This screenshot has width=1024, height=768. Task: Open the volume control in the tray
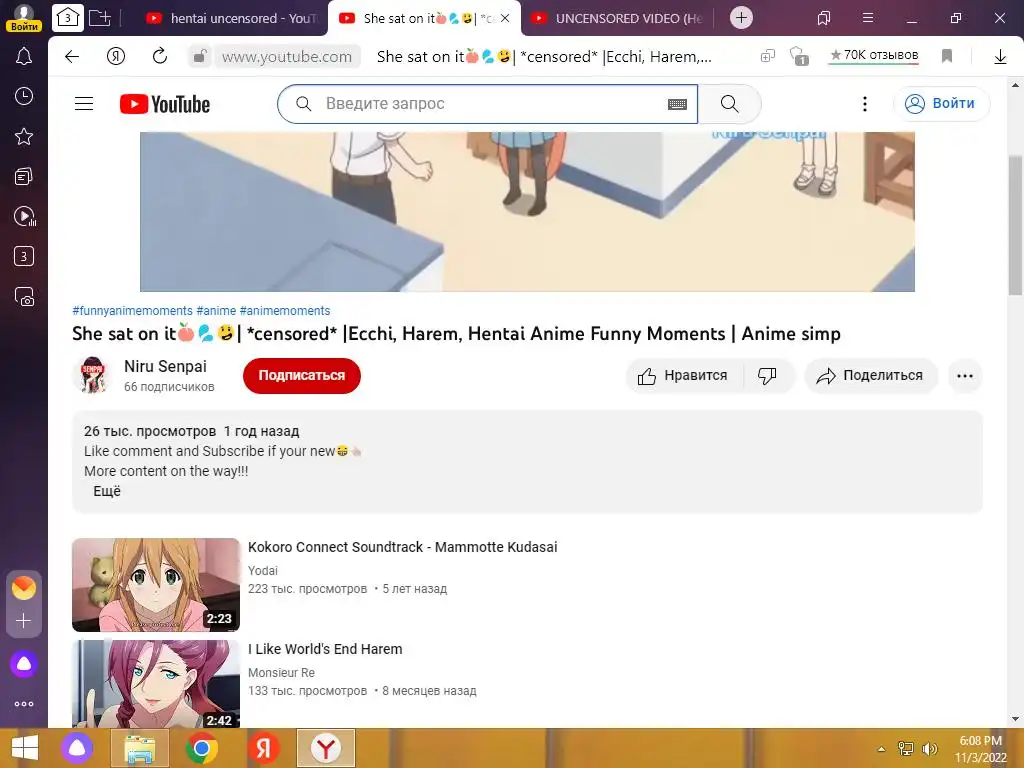coord(929,749)
